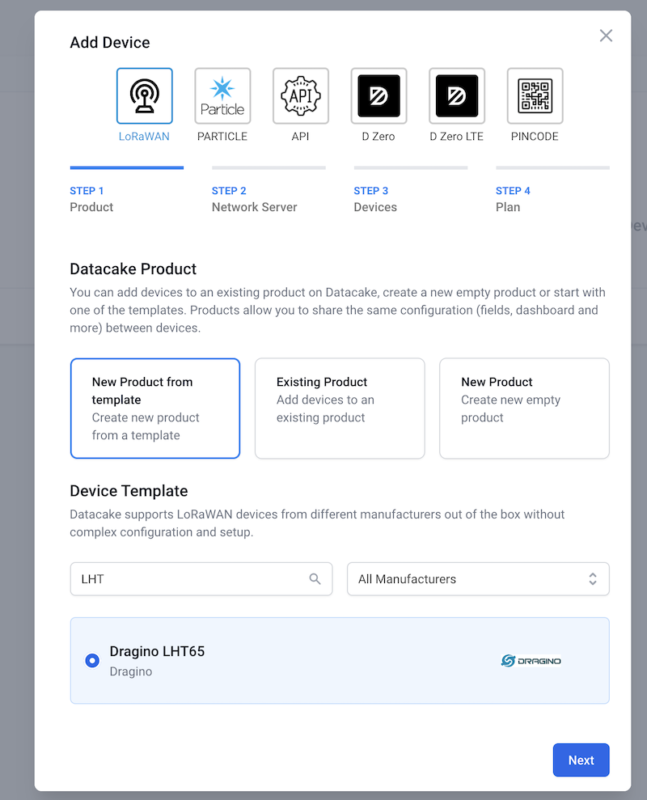Choose the New Product empty option card
647x800 pixels.
pos(525,408)
